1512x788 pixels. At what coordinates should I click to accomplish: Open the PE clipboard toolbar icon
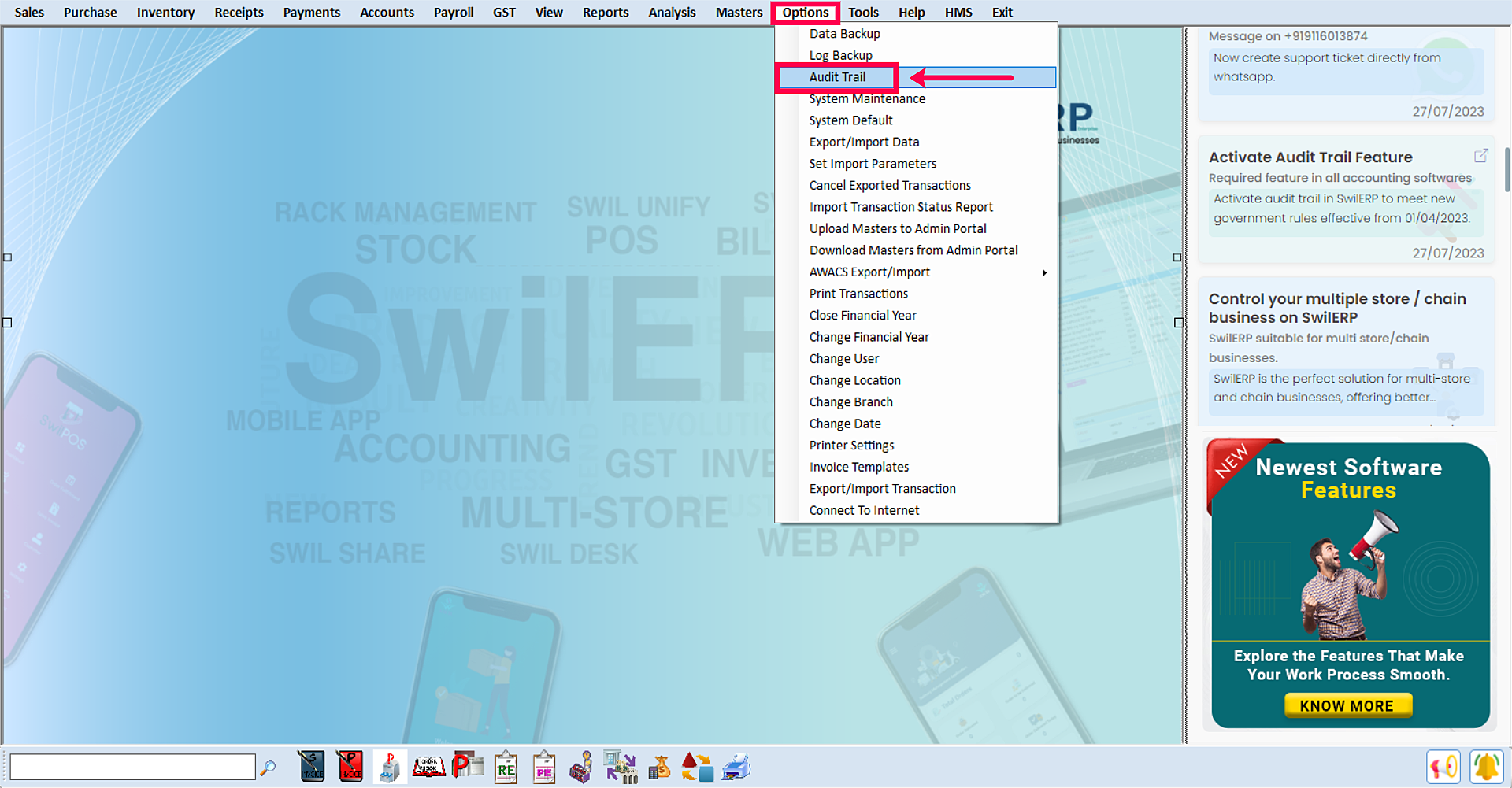click(x=544, y=768)
